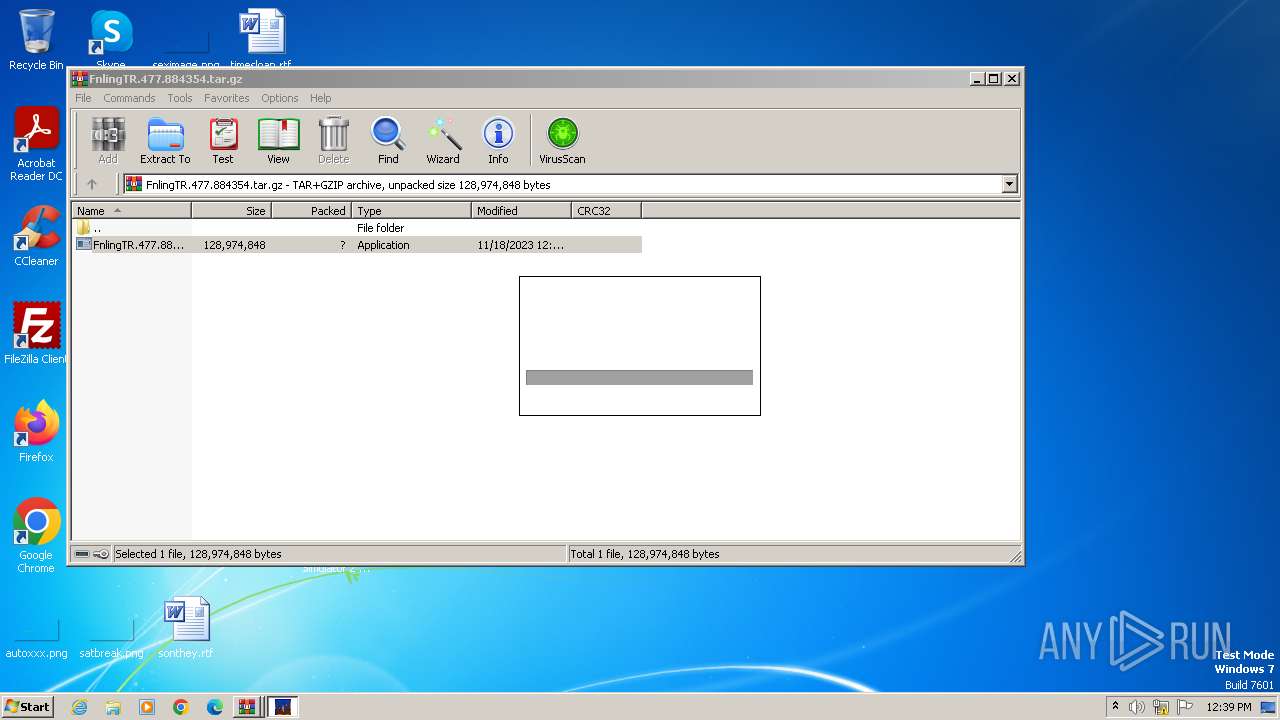
Task: Launch the Wizard tool
Action: (443, 140)
